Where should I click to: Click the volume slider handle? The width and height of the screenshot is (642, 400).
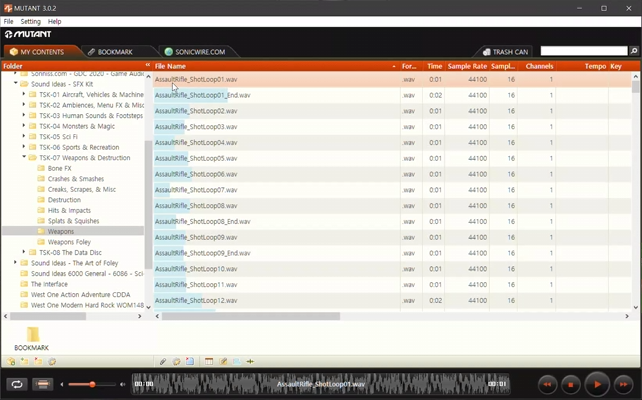(x=93, y=384)
